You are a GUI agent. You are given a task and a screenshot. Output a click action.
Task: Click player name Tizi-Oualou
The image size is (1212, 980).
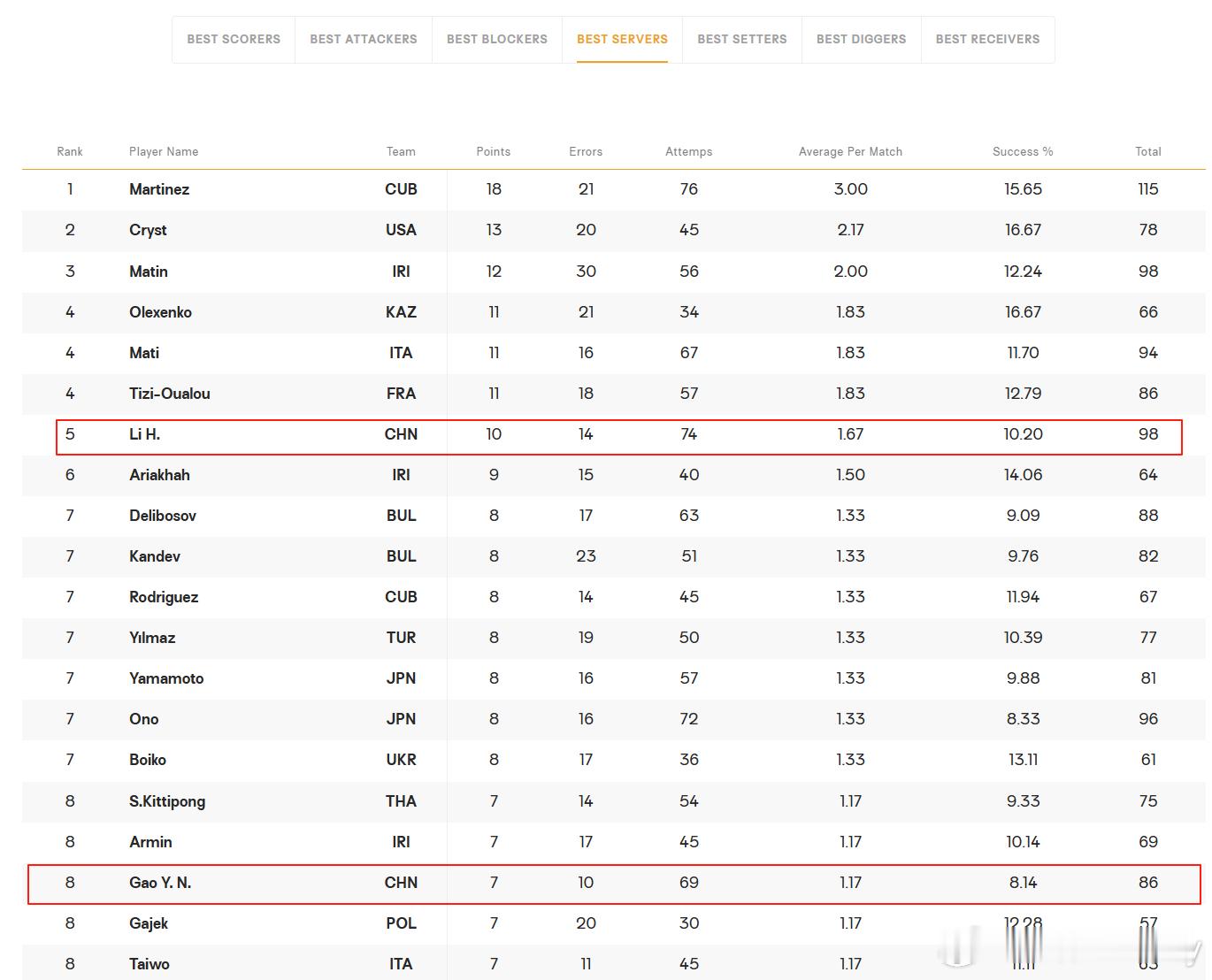(x=170, y=394)
